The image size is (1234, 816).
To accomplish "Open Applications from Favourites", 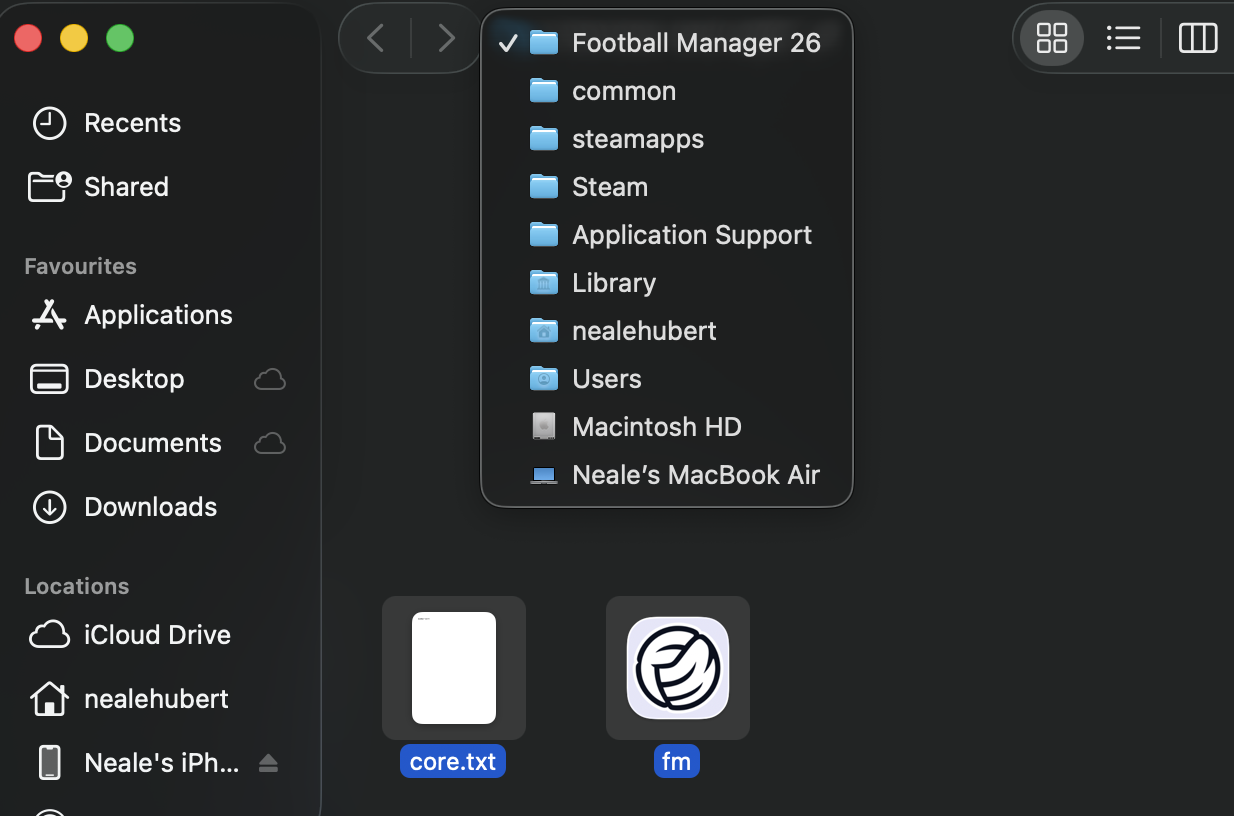I will click(157, 315).
